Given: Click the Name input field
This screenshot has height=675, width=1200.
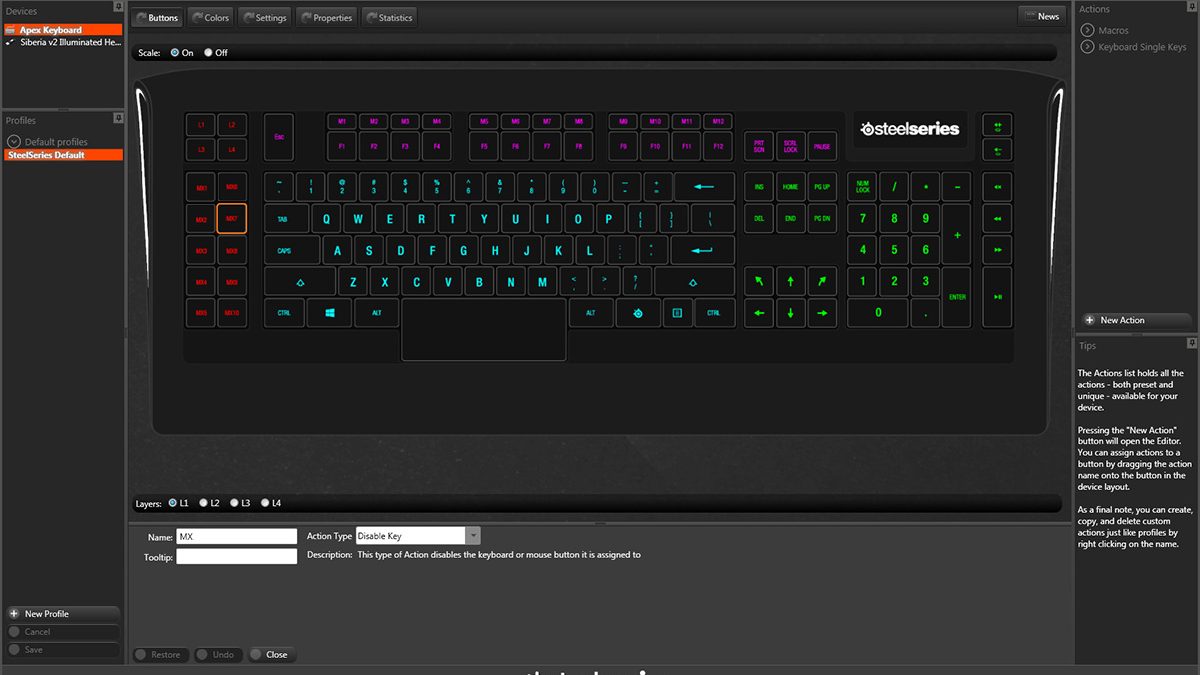Looking at the screenshot, I should 237,537.
